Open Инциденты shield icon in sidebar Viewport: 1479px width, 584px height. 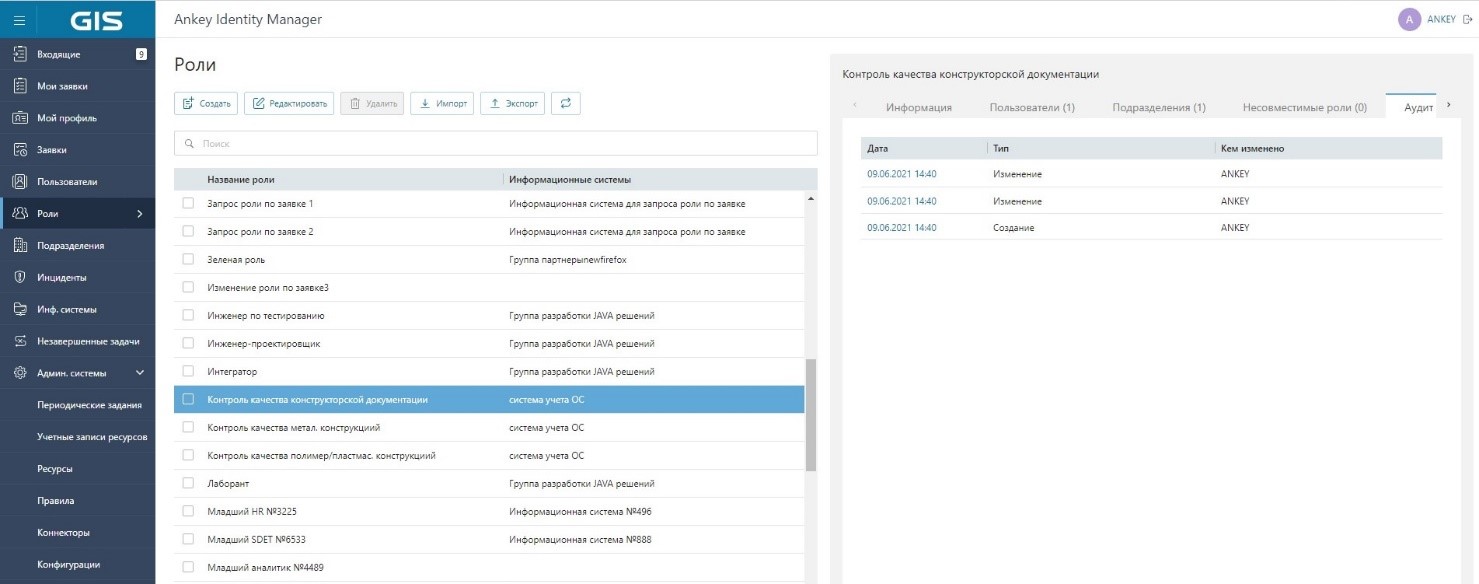point(19,277)
